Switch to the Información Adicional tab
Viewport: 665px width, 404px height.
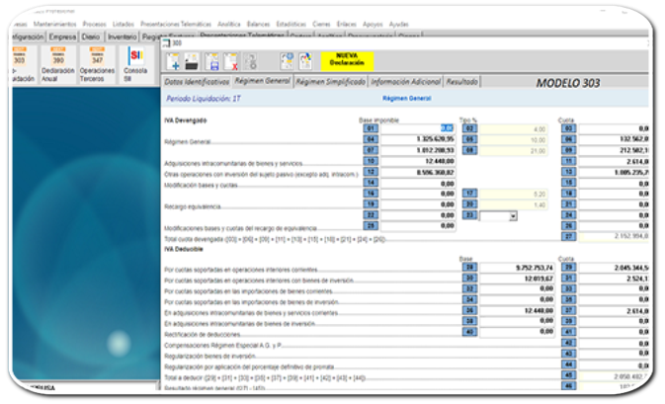pos(405,82)
